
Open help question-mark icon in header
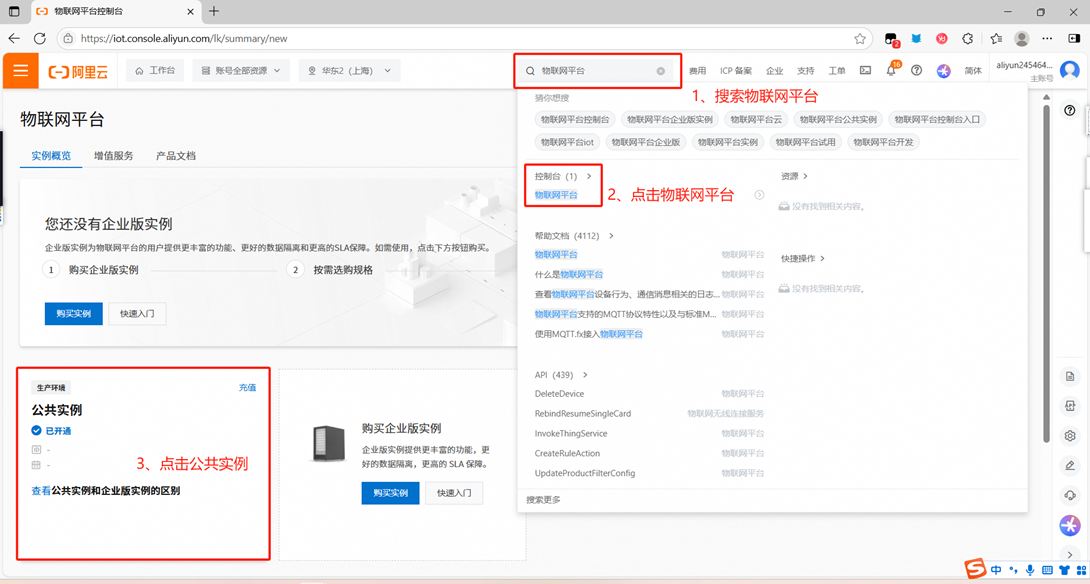point(916,70)
